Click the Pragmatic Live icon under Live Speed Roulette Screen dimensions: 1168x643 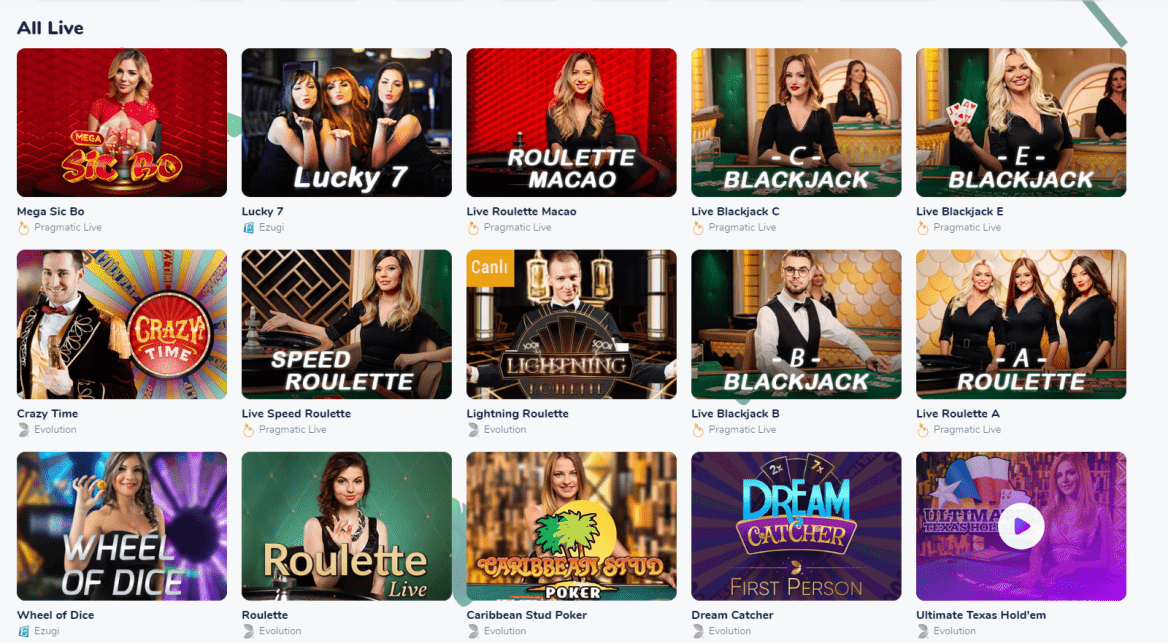point(248,430)
